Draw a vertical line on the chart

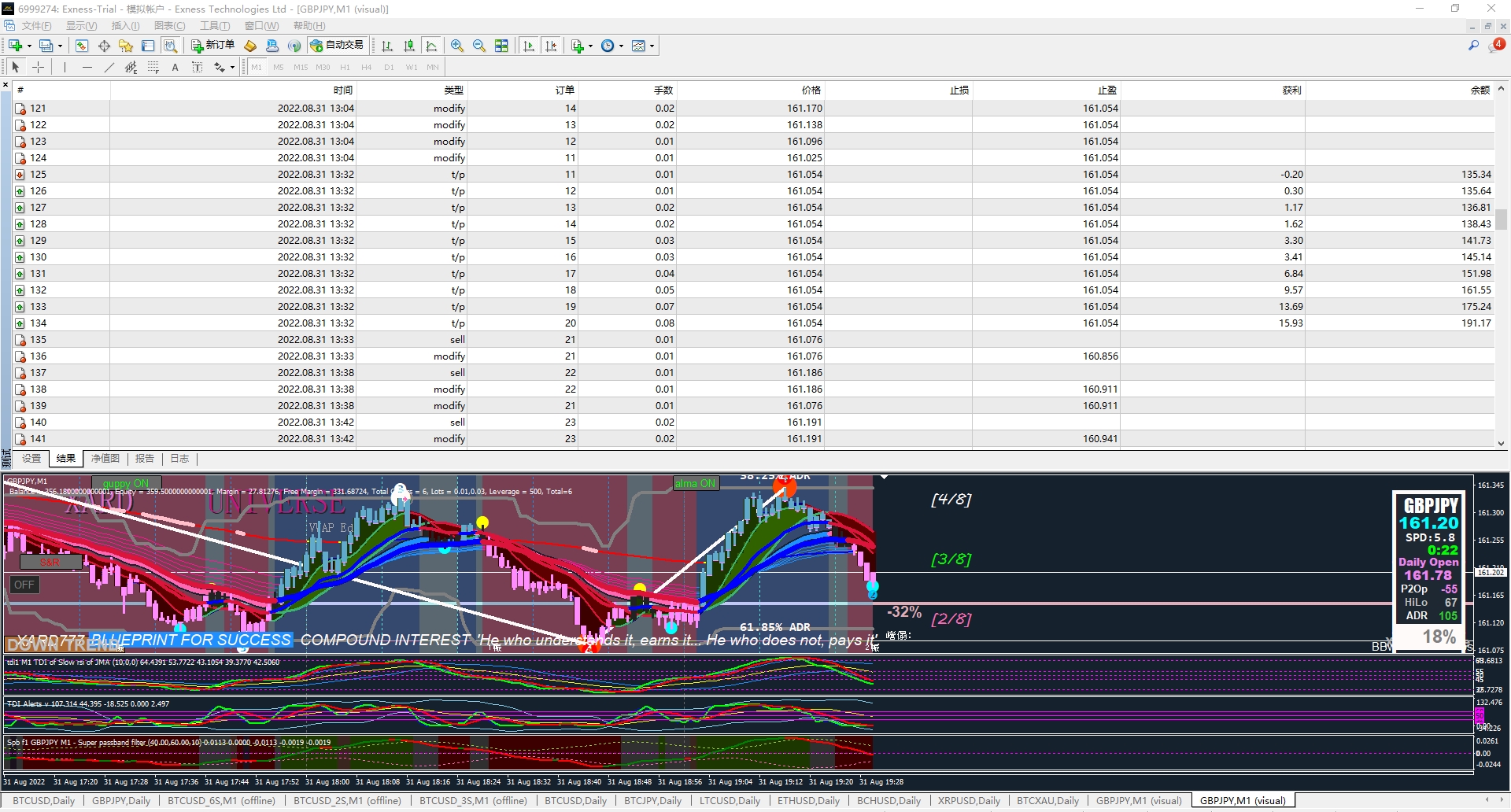click(x=65, y=68)
